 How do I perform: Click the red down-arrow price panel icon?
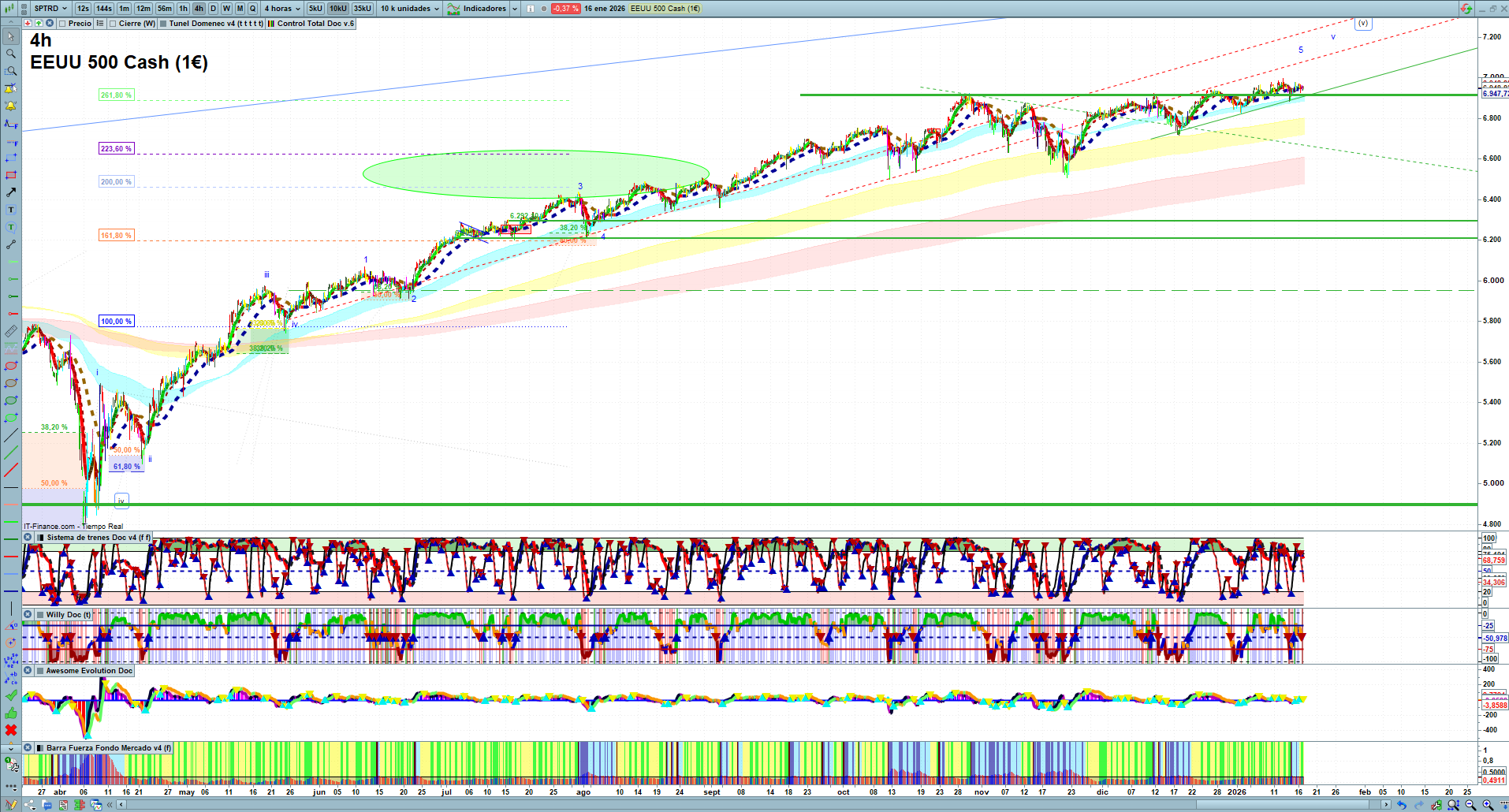(28, 24)
